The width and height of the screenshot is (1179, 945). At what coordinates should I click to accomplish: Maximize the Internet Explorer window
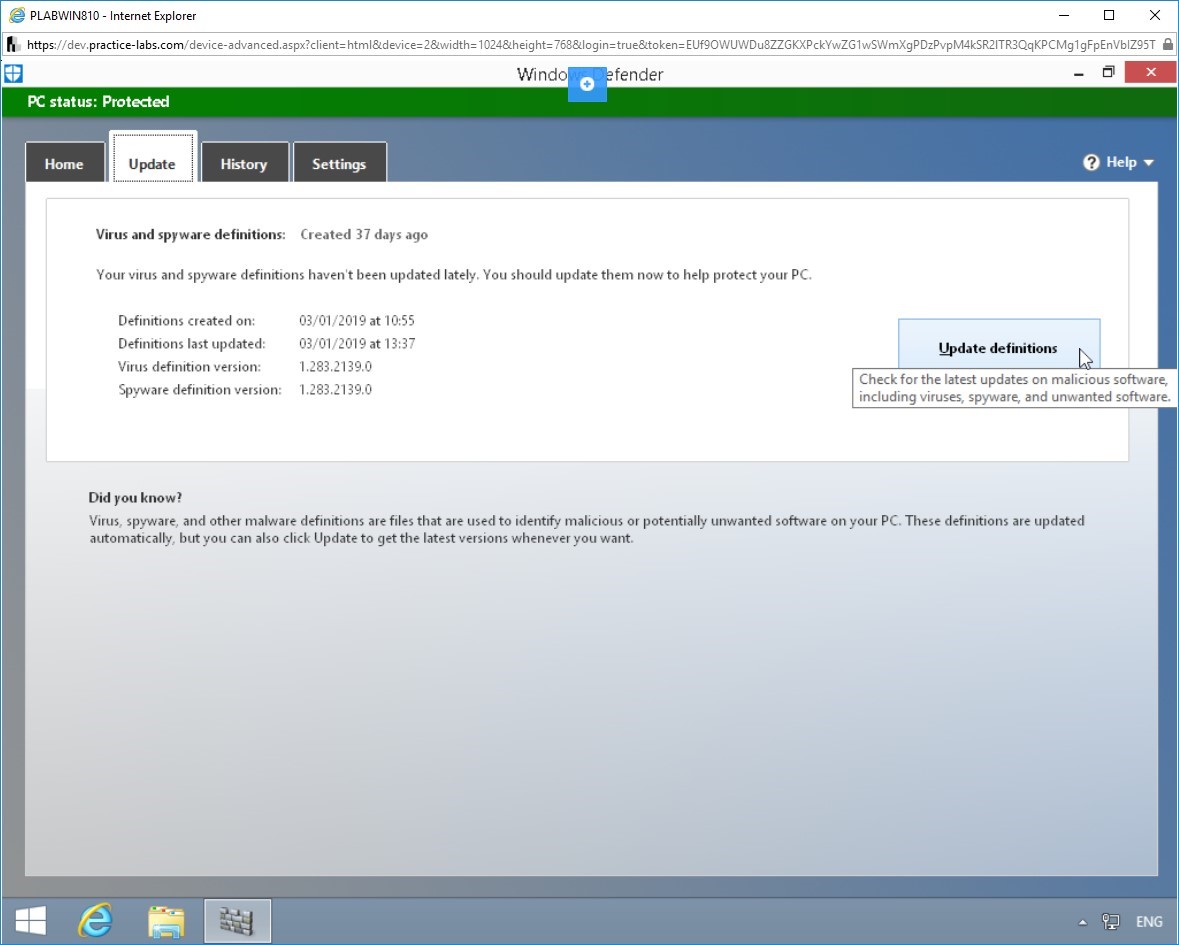tap(1109, 15)
